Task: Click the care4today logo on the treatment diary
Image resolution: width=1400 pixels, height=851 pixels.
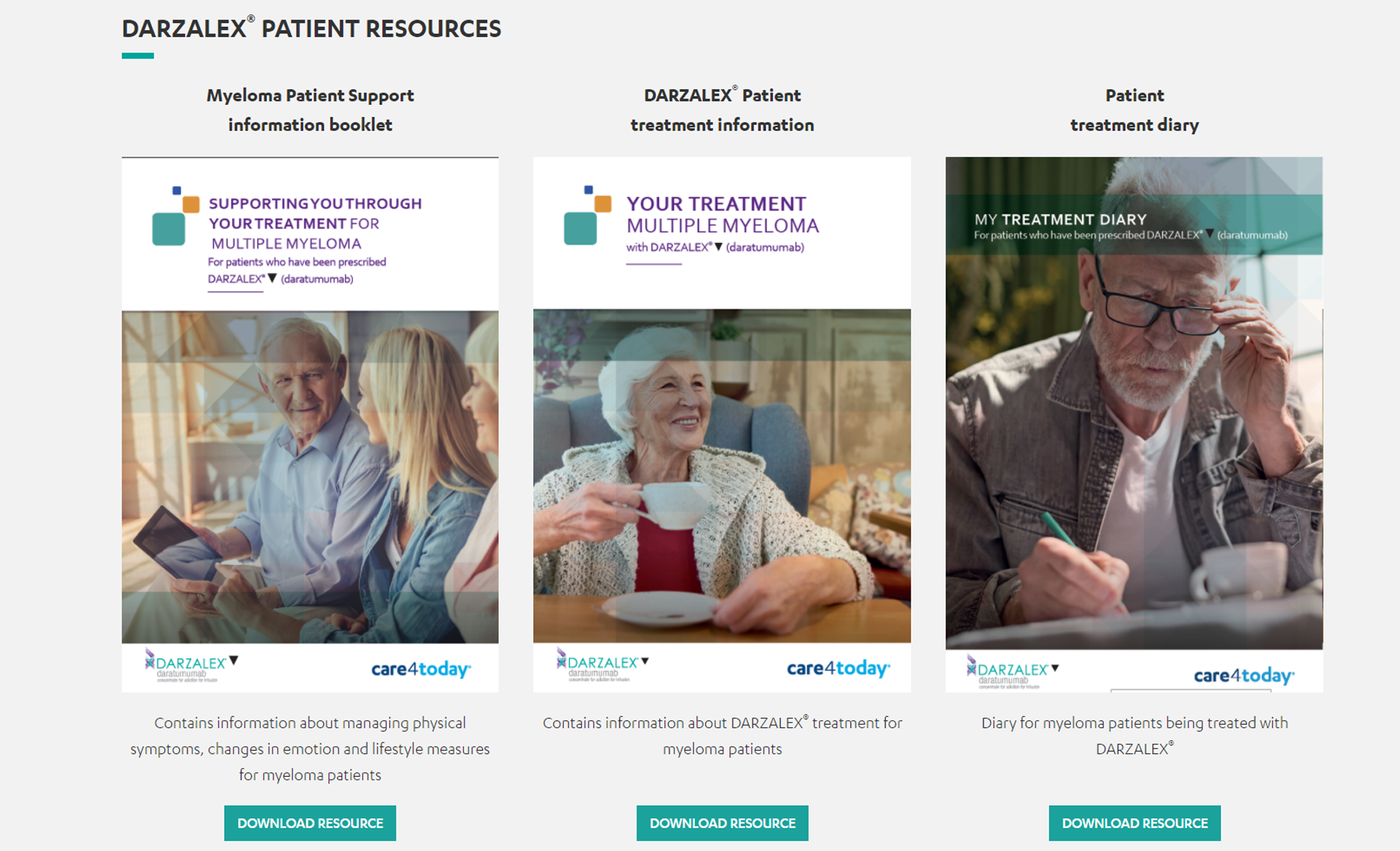Action: pyautogui.click(x=1244, y=675)
